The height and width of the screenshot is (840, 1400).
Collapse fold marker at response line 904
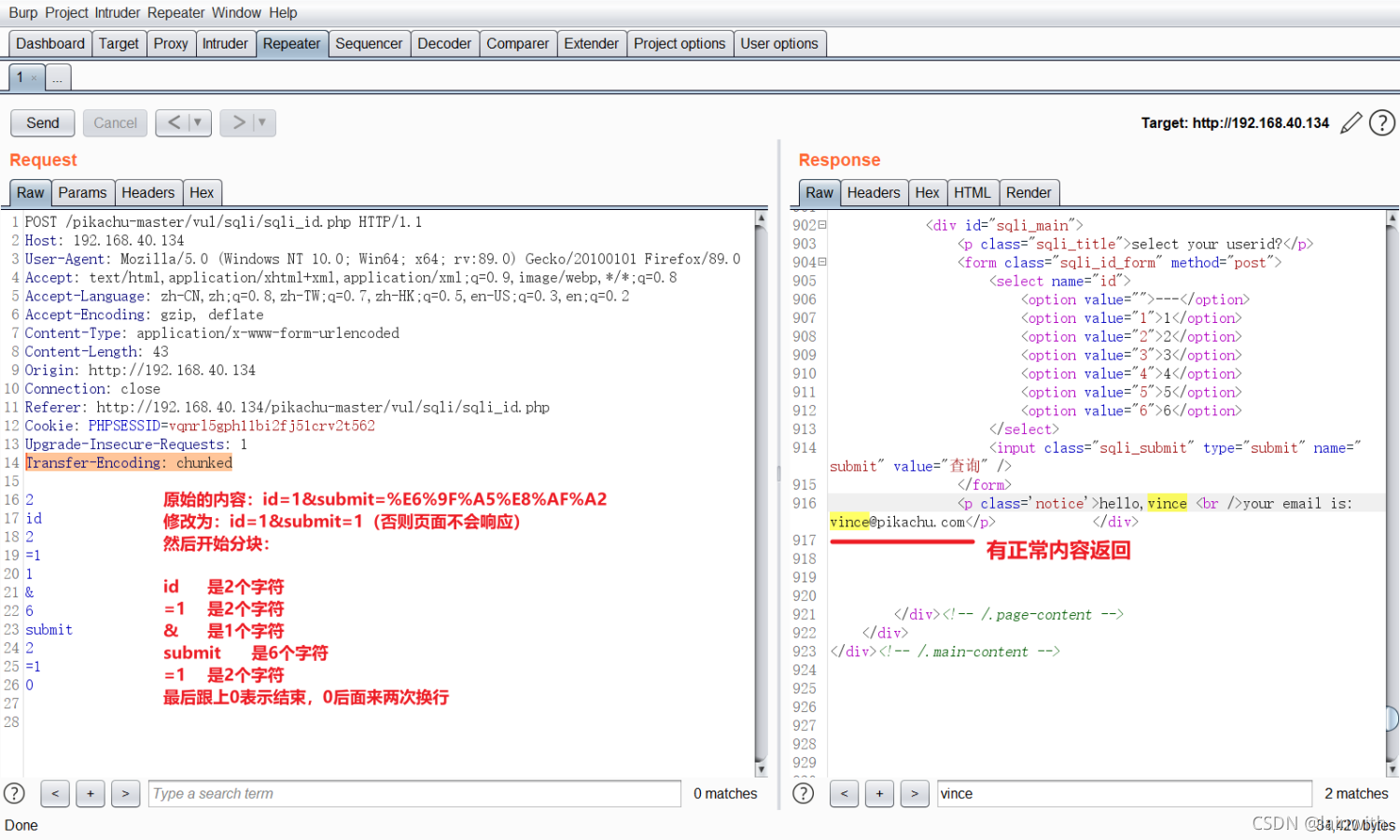822,262
